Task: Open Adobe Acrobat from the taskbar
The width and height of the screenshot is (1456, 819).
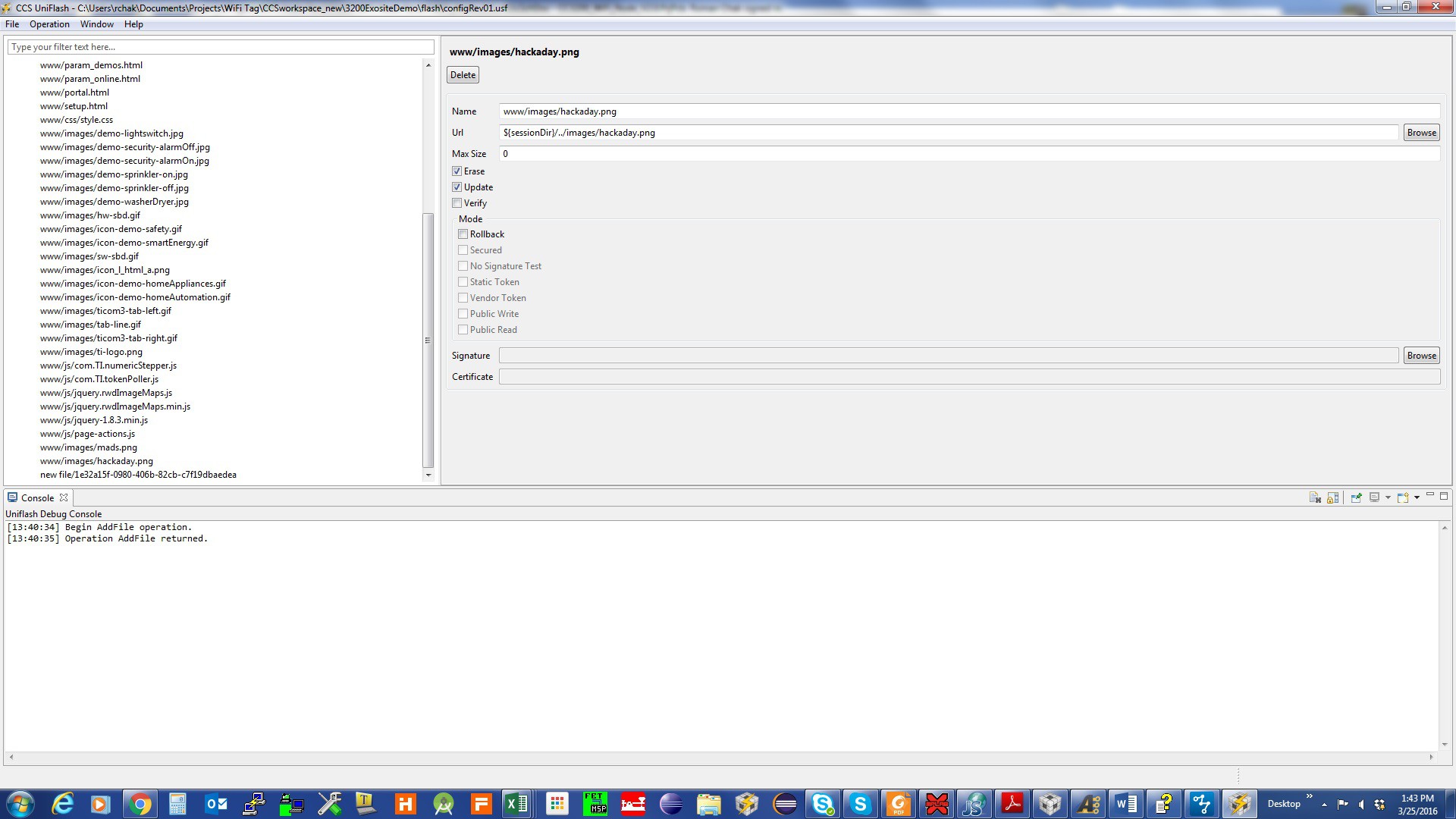Action: [x=1012, y=804]
